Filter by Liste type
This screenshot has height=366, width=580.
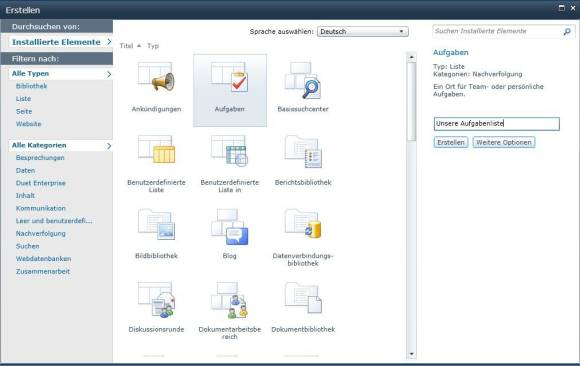tap(23, 98)
